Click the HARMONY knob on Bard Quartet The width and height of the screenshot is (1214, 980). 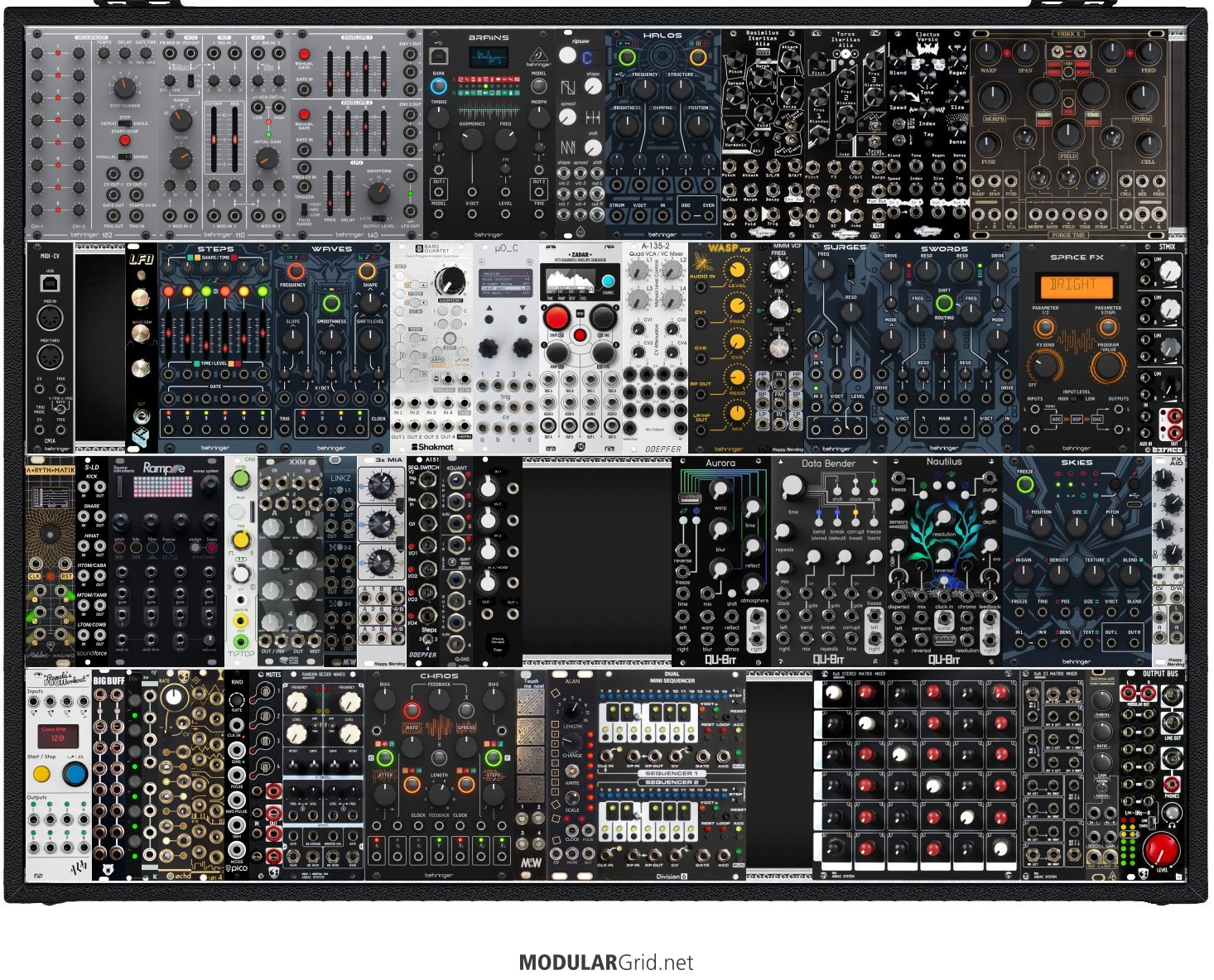(450, 280)
